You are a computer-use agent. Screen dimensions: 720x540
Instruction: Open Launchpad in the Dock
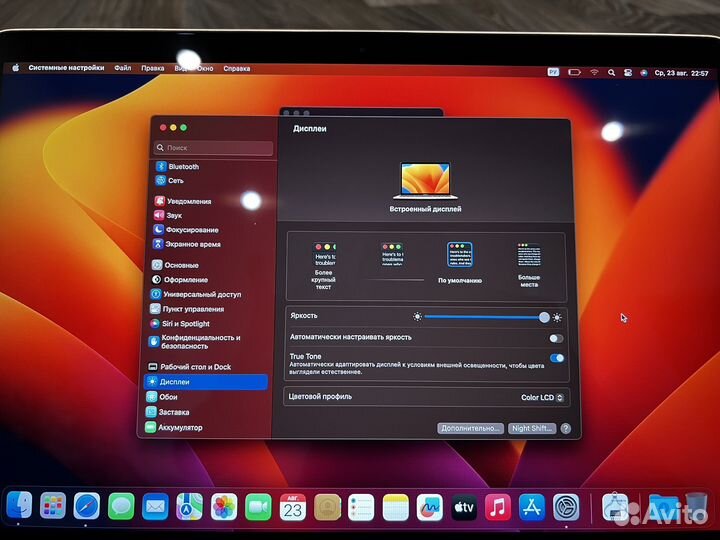53,506
